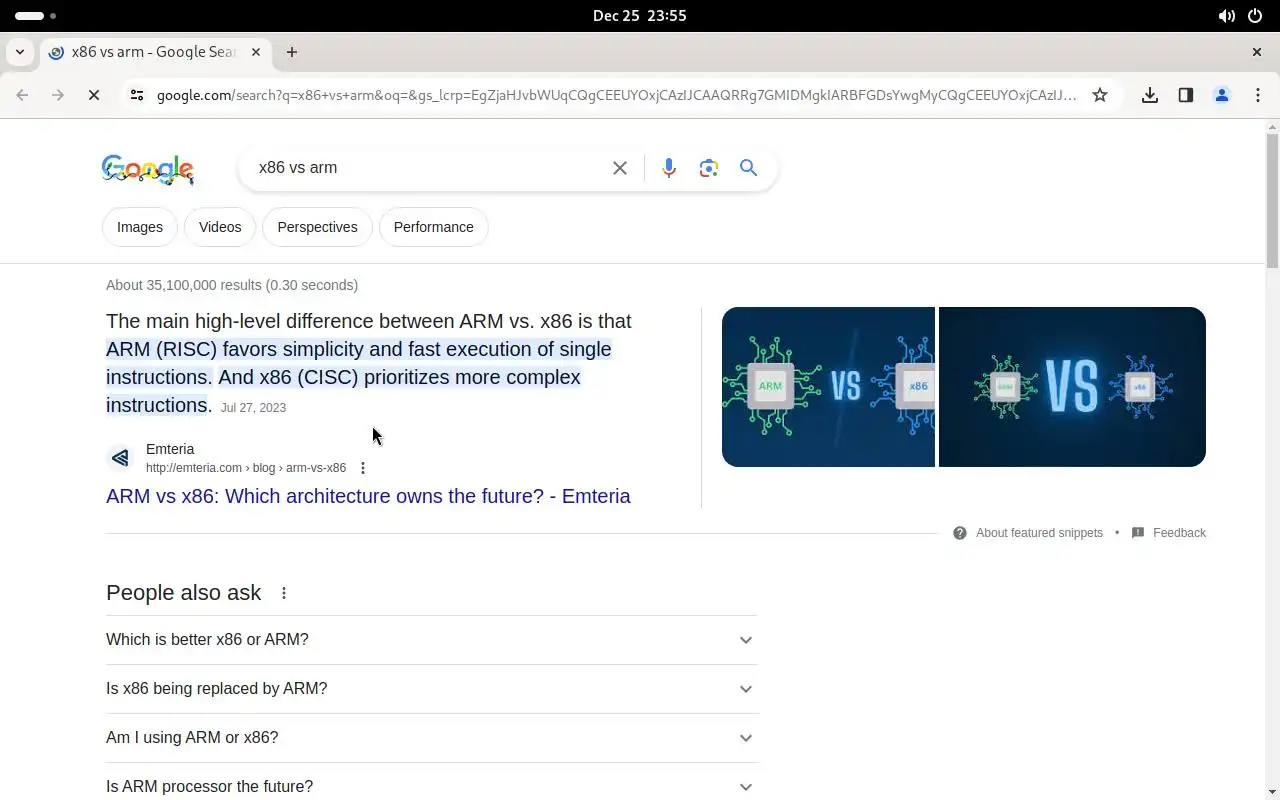Screen dimensions: 1280x800
Task: Close the 'x86 vs arm' tab
Action: click(256, 52)
